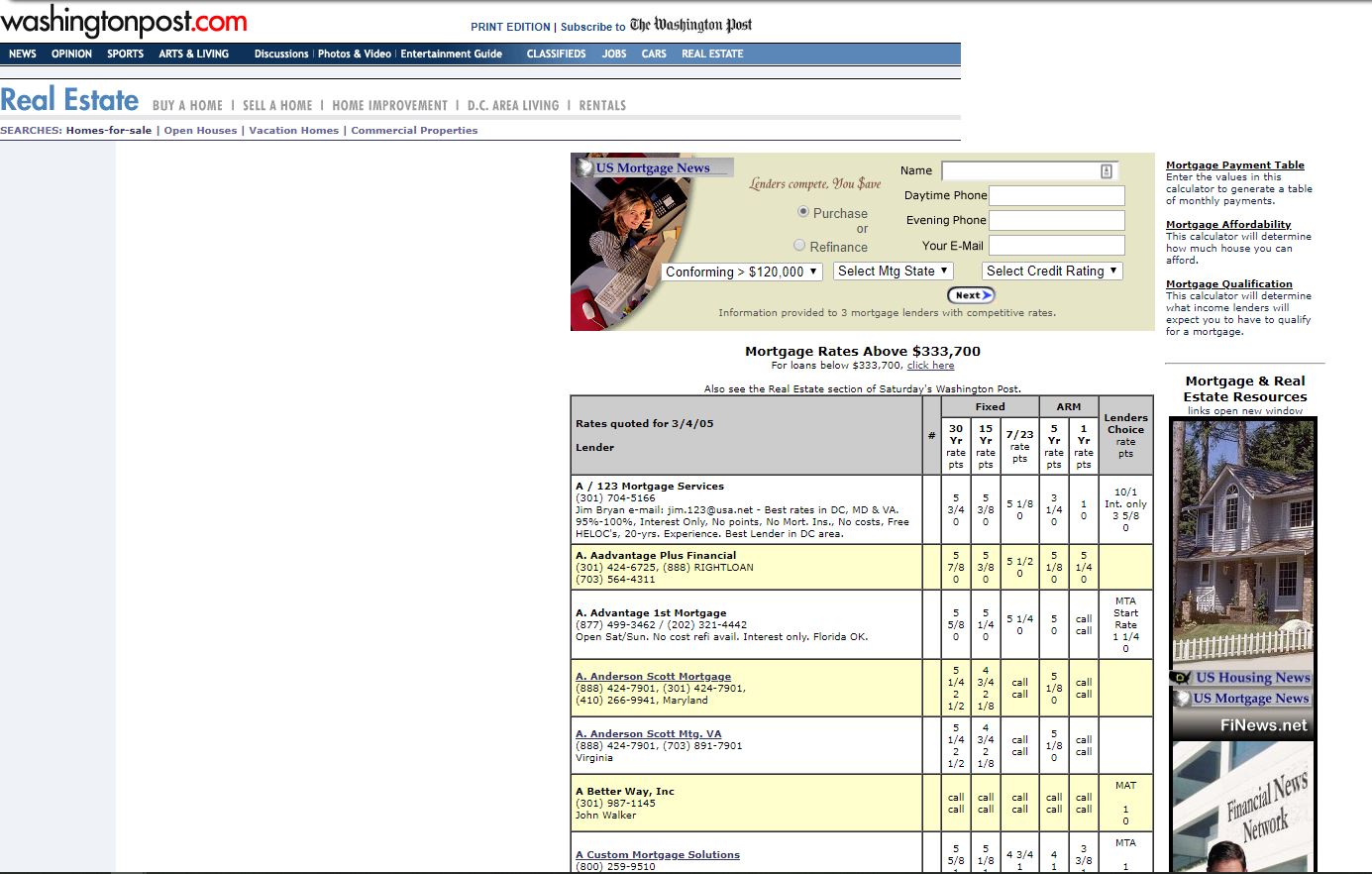Open the A. Anderson Scott Mtg. VA link
1372x874 pixels.
[x=648, y=733]
